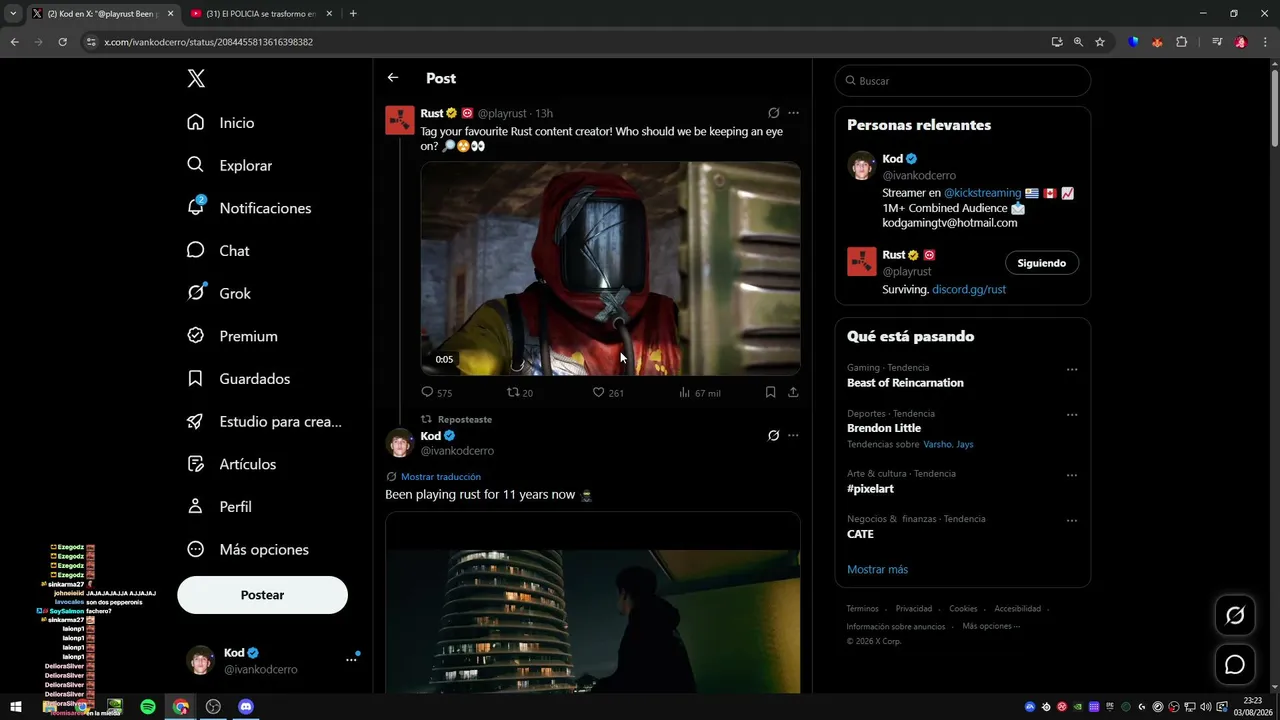
Task: Open Grok from the left sidebar
Action: coord(219,293)
